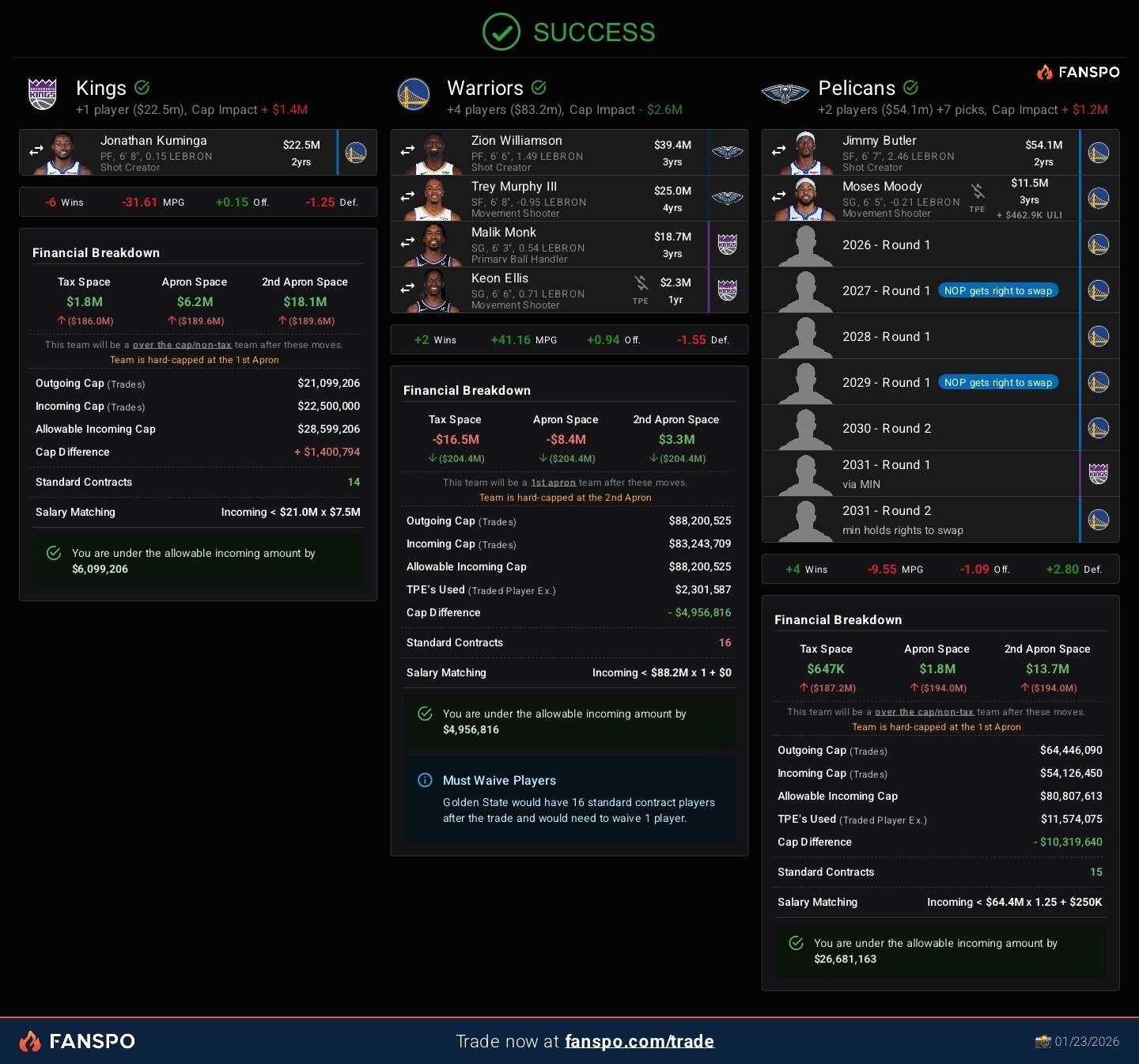The width and height of the screenshot is (1139, 1064).
Task: Click the swap arrows on Jimmy Butler's row
Action: coord(778,150)
